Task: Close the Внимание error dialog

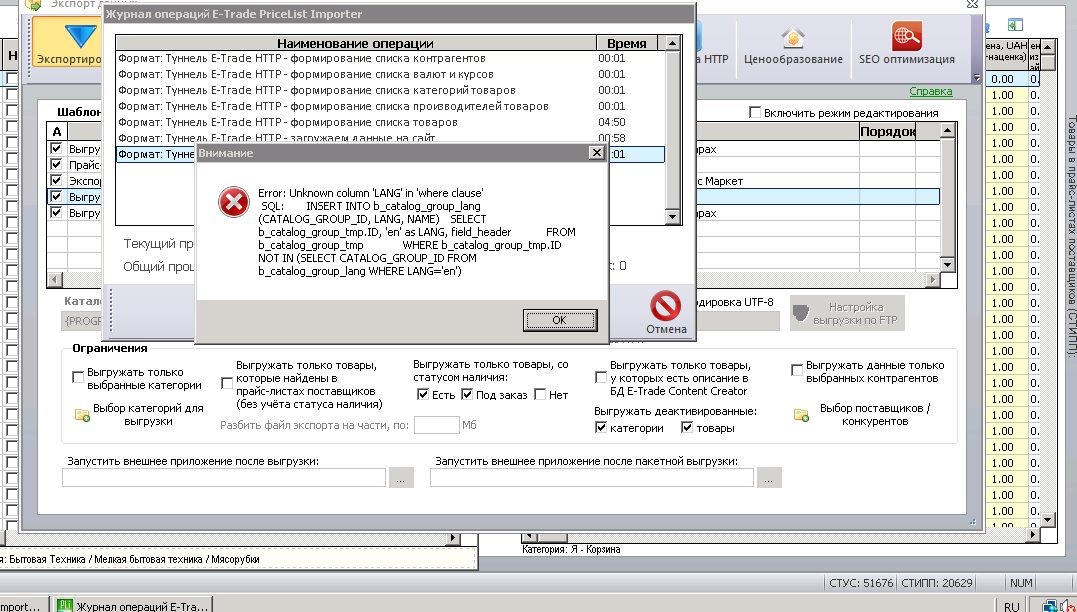Action: (596, 152)
